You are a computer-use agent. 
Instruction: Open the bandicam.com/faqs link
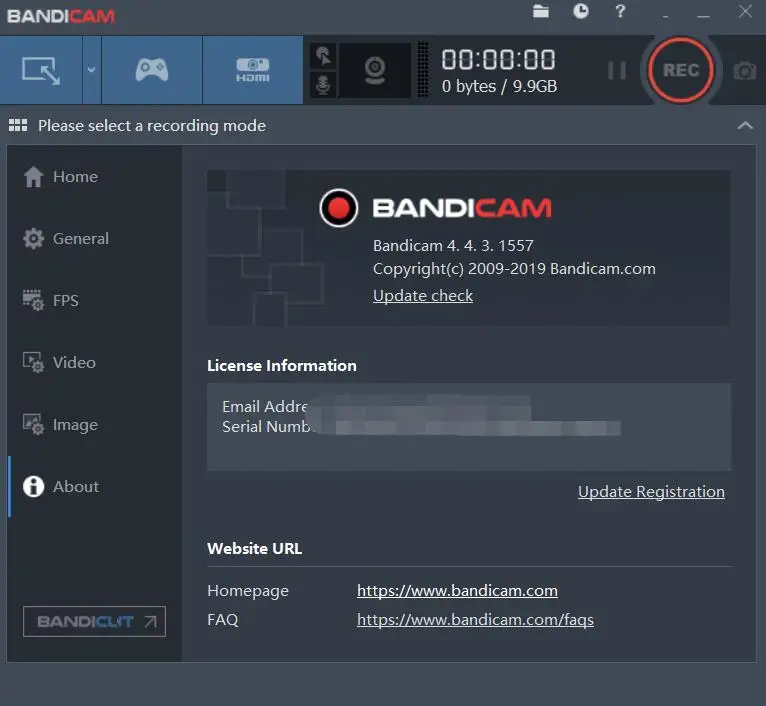475,620
